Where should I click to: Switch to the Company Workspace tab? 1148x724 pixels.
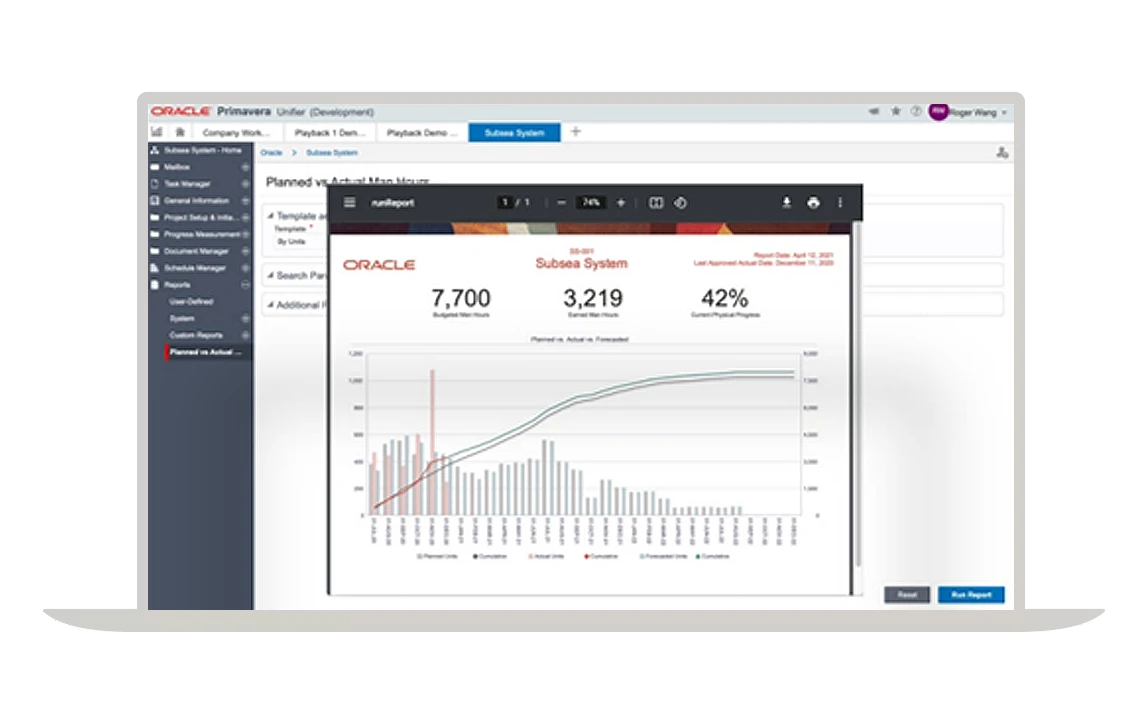pyautogui.click(x=236, y=132)
